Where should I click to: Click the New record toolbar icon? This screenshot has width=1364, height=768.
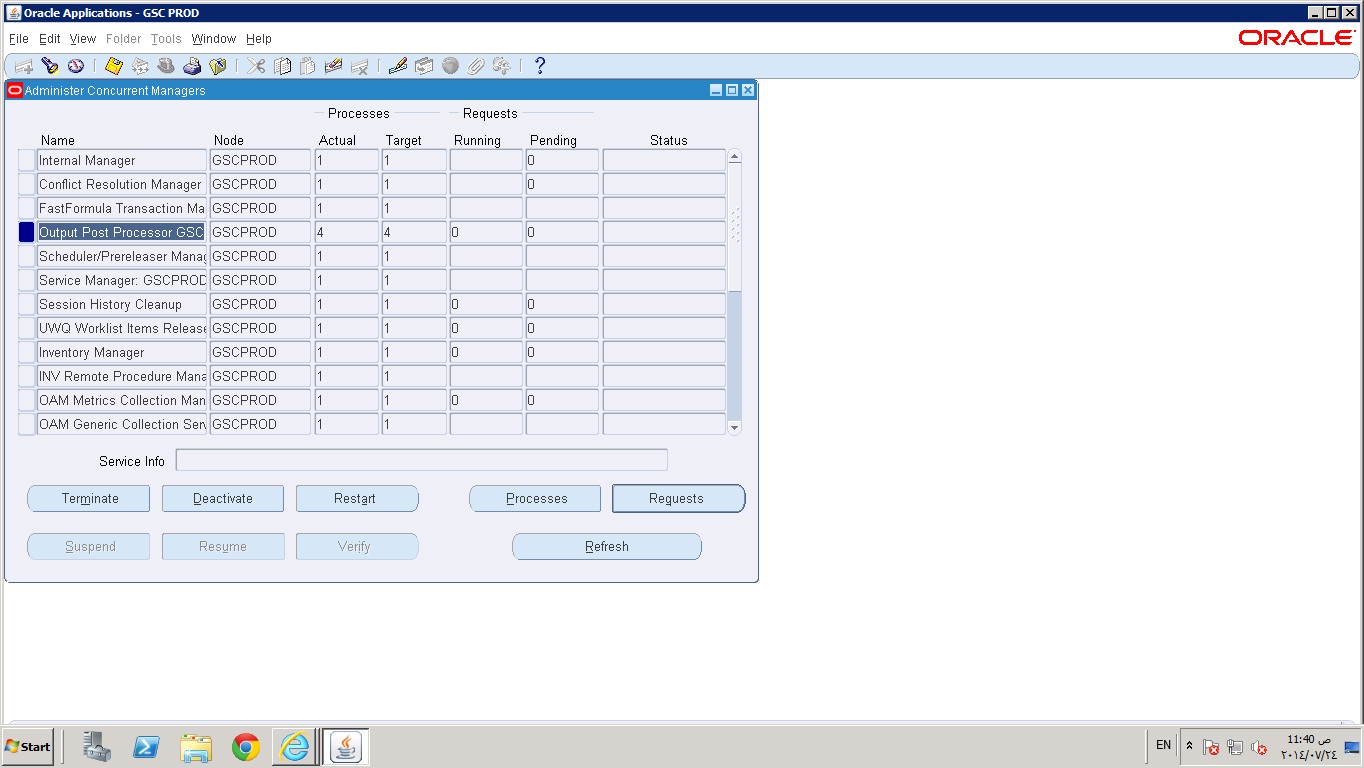point(23,66)
